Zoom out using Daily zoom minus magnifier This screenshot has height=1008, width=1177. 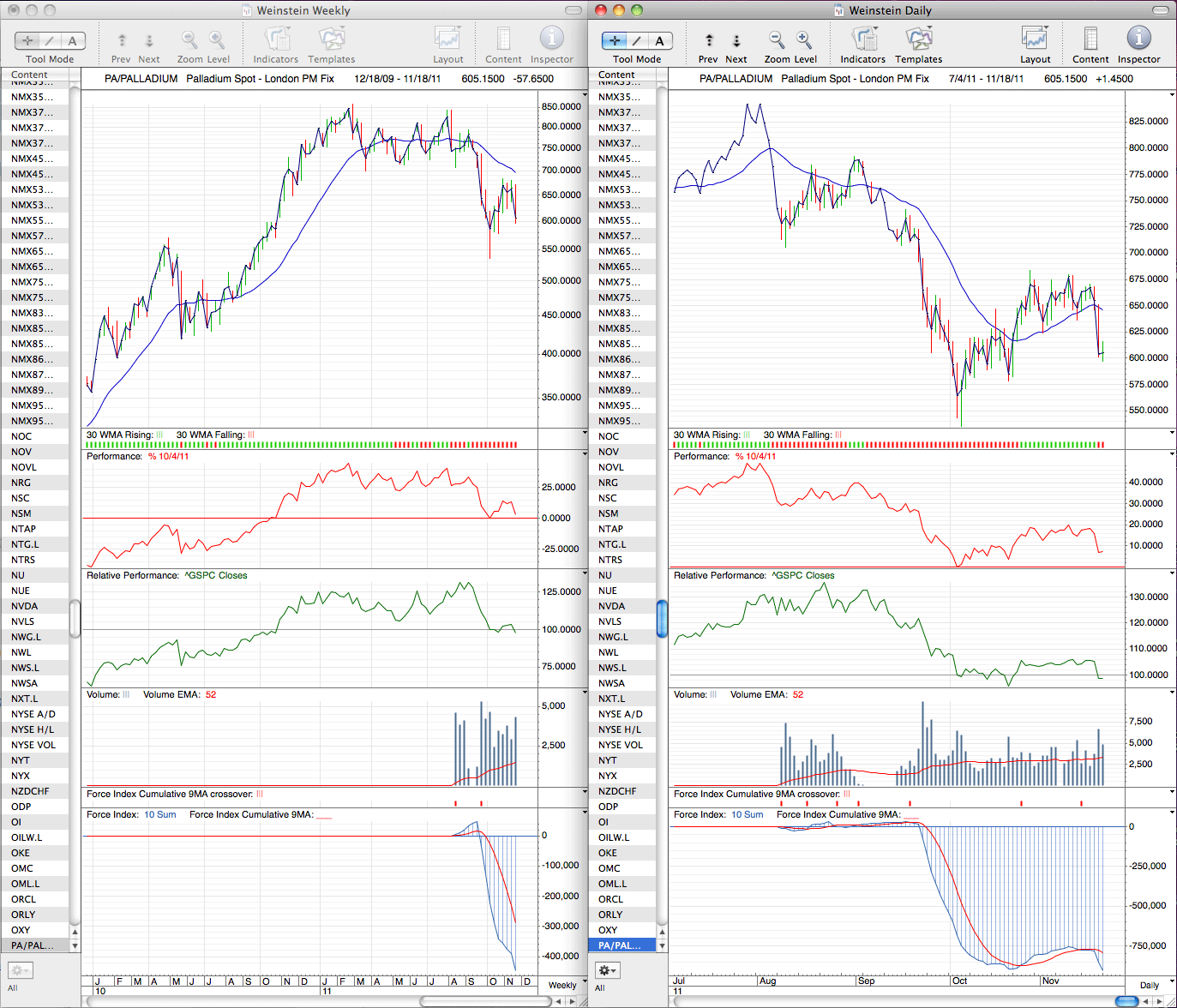(777, 39)
